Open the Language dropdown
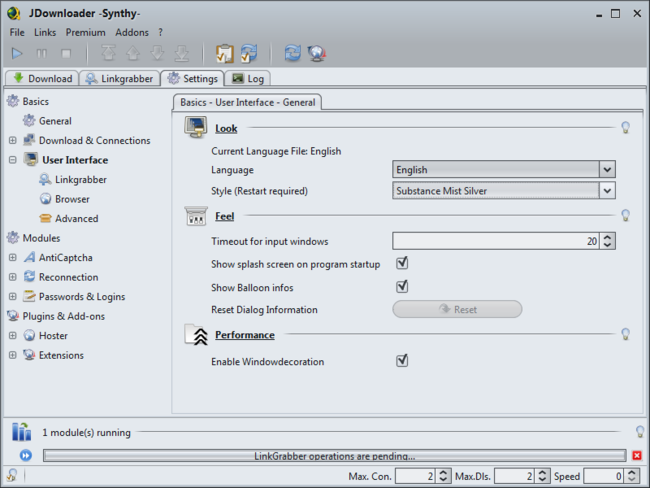The height and width of the screenshot is (488, 650). tap(504, 170)
